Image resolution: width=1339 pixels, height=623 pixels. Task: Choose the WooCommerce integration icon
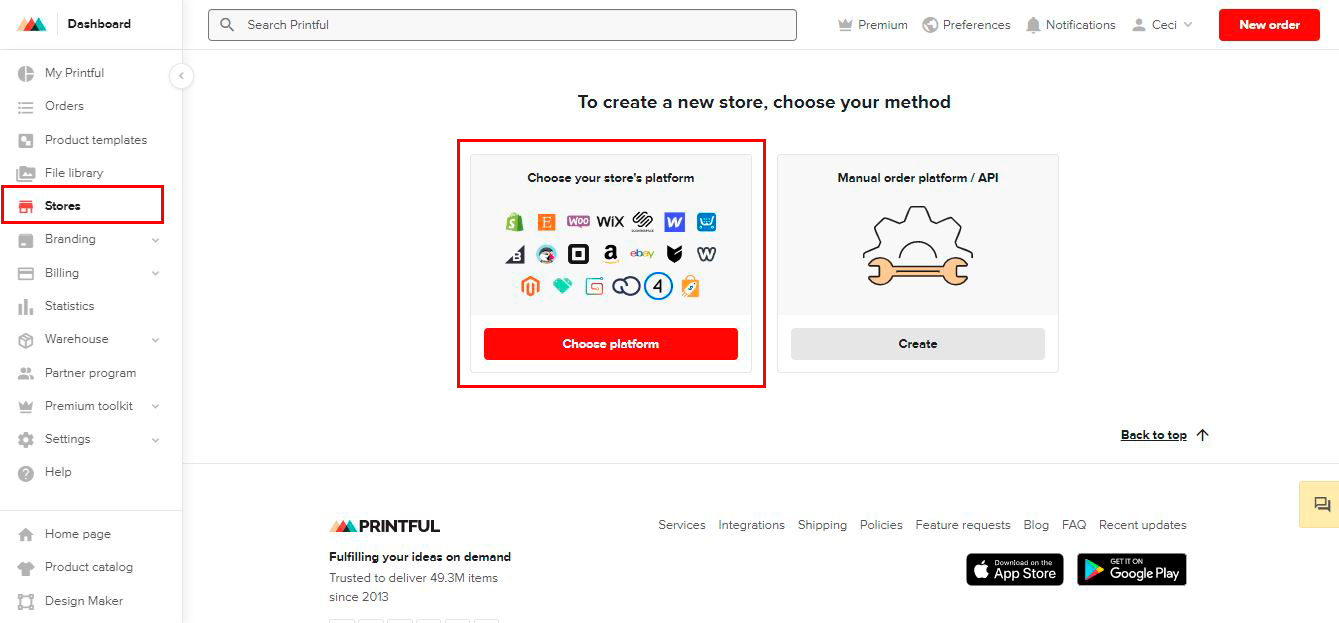(x=578, y=221)
